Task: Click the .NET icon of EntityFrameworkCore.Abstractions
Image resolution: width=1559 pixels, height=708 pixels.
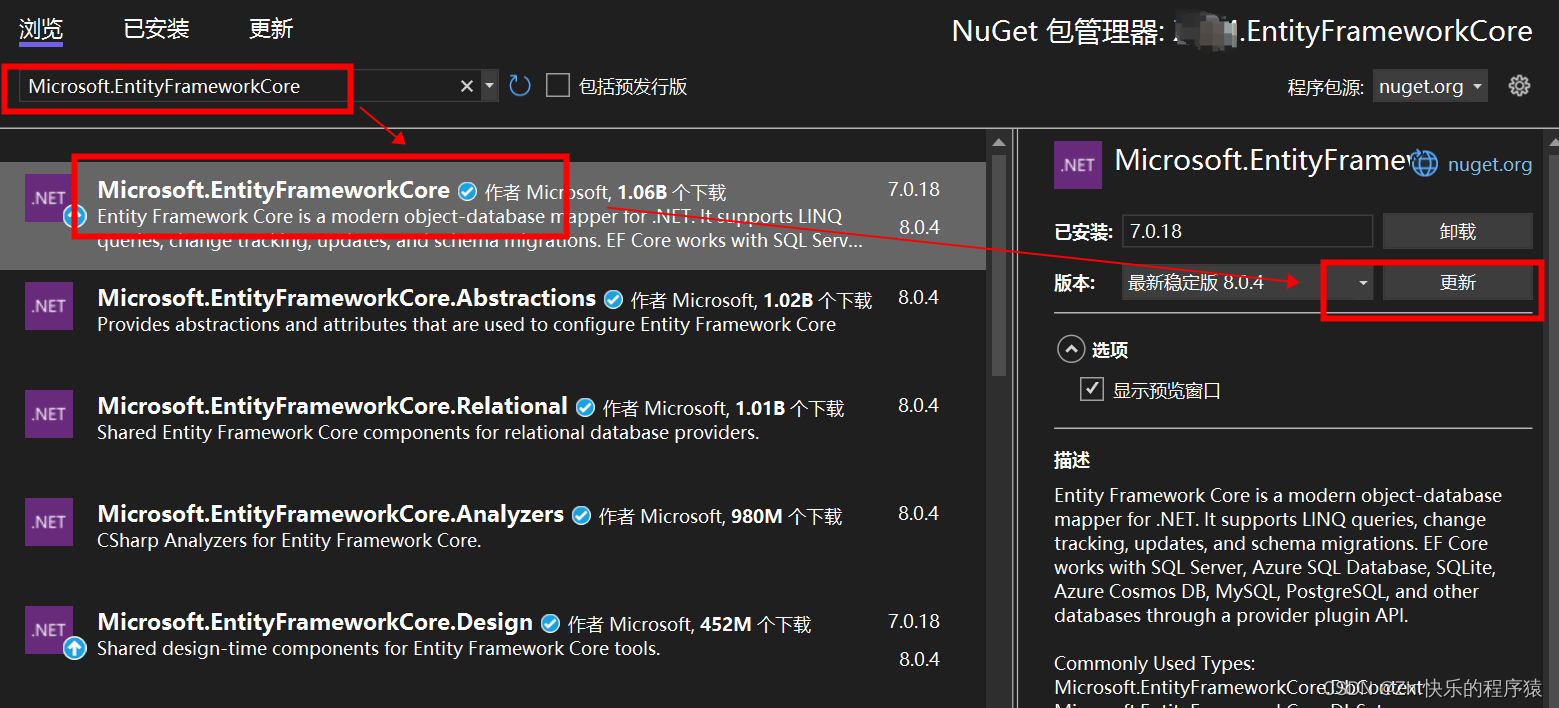Action: pos(48,306)
